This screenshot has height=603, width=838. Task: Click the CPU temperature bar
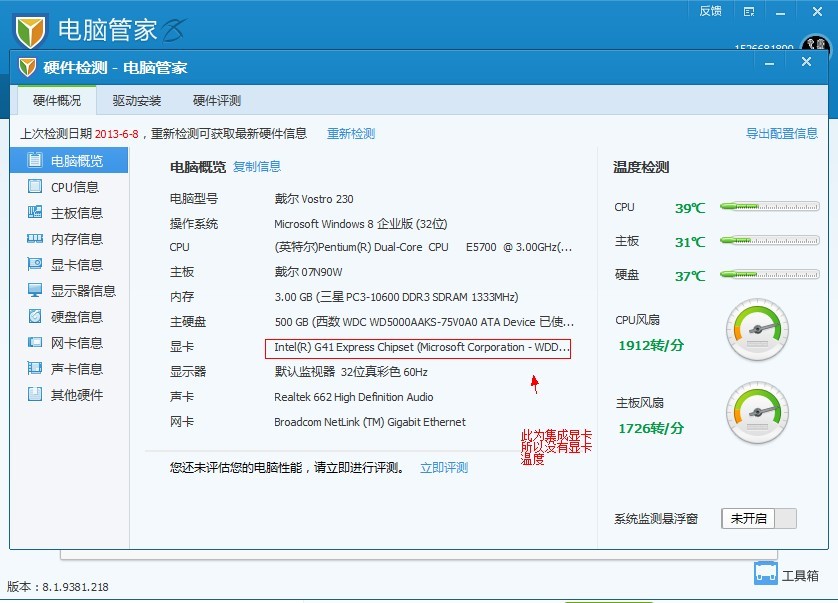click(x=770, y=206)
